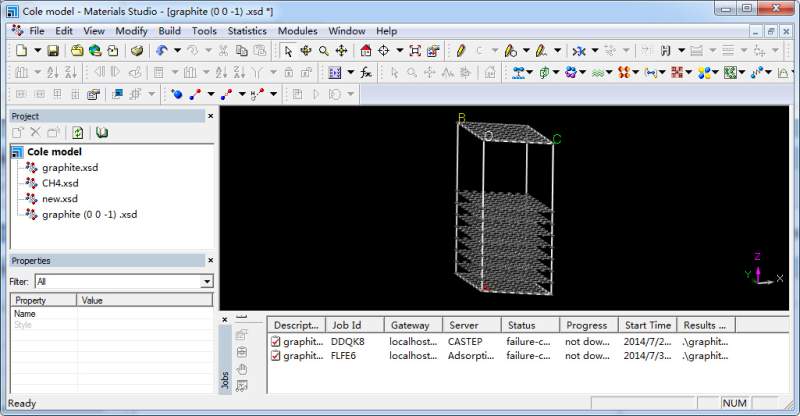This screenshot has width=800, height=416.
Task: Click the fx function icon
Action: [366, 72]
